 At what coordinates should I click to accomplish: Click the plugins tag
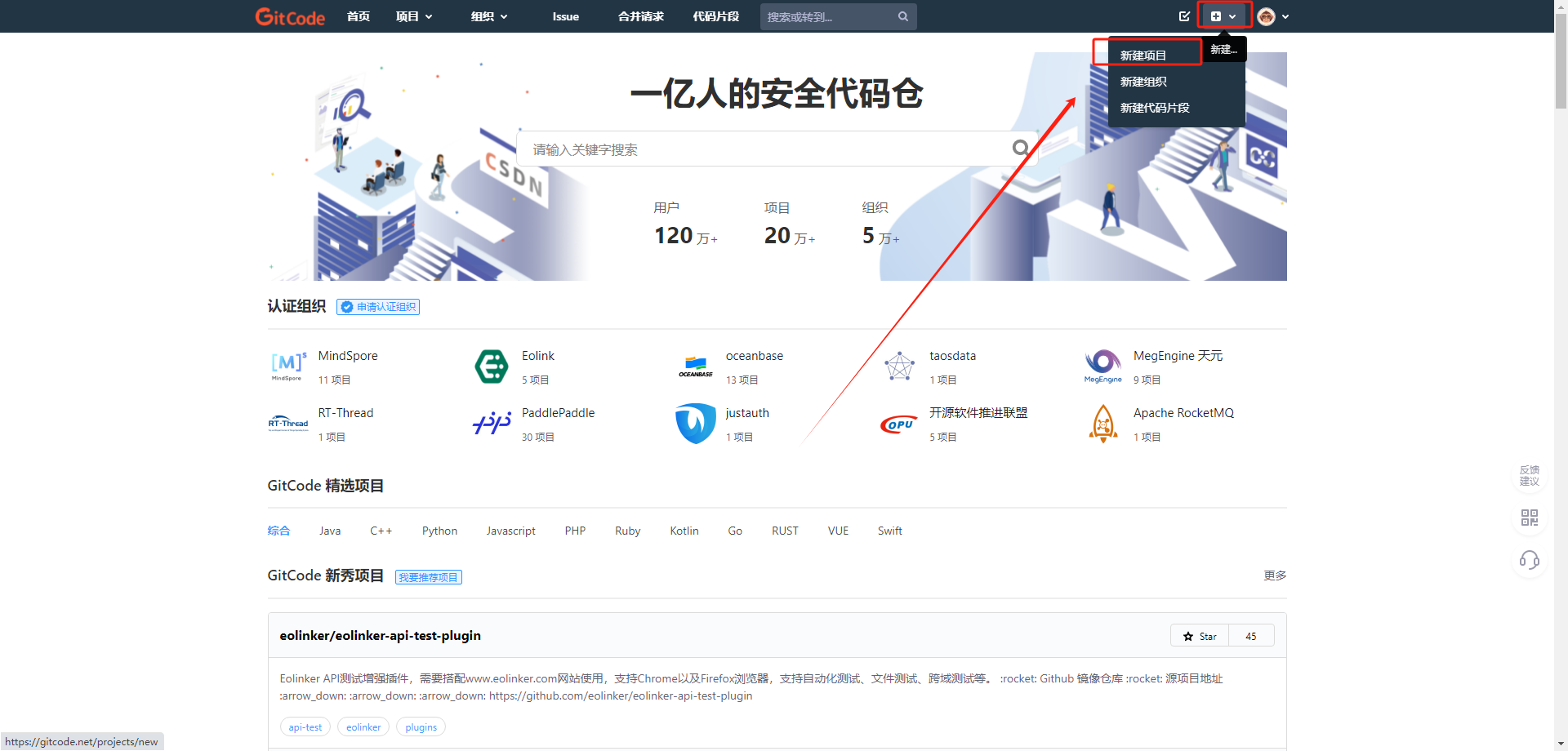coord(421,727)
